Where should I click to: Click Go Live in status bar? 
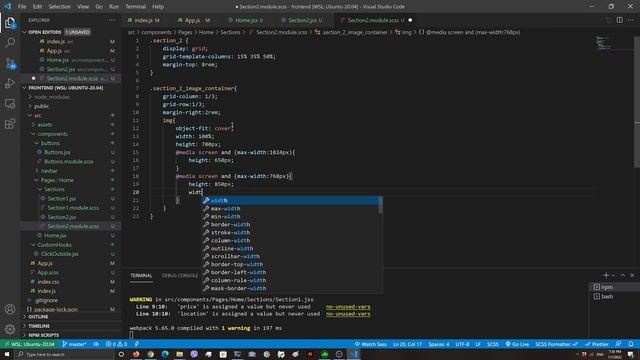517,344
